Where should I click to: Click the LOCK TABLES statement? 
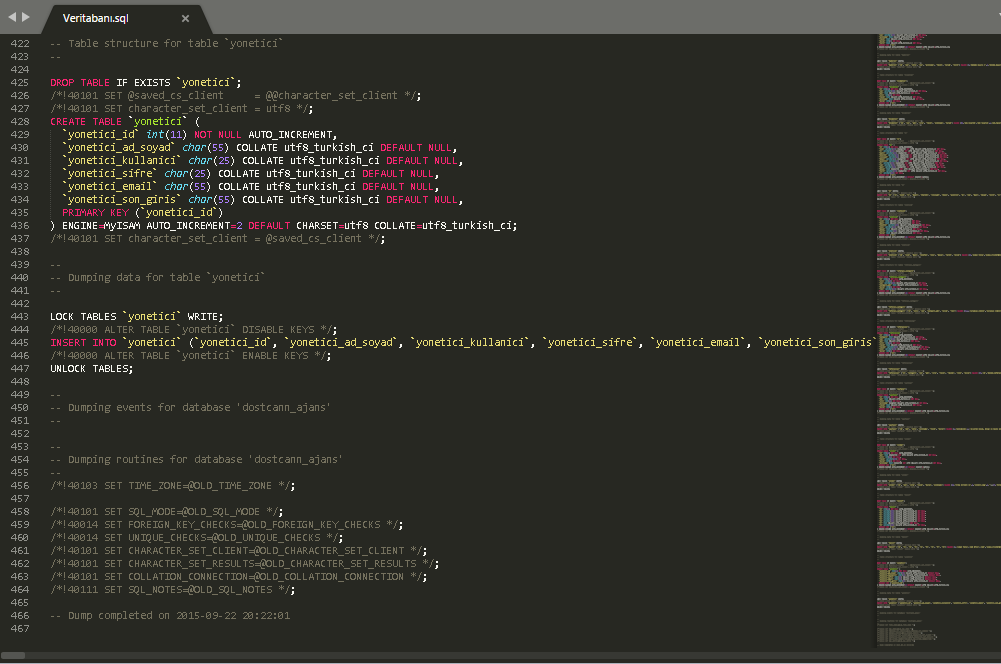point(84,317)
